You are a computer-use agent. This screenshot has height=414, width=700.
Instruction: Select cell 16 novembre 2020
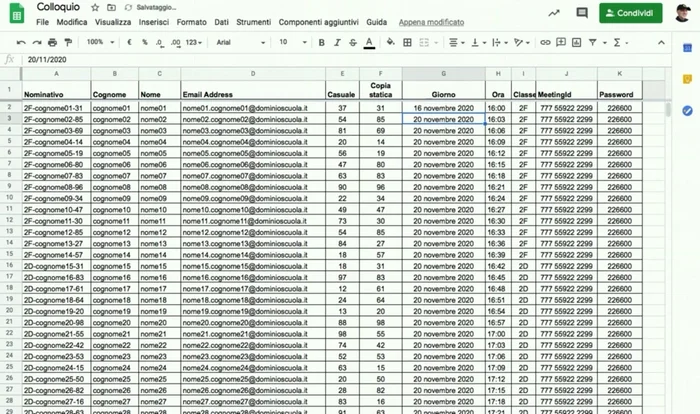(444, 108)
